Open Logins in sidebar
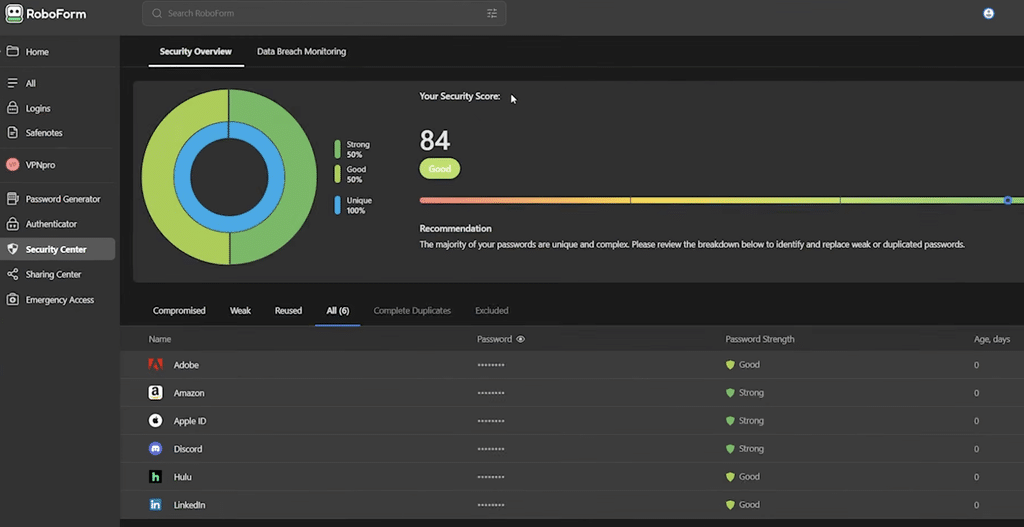Image resolution: width=1024 pixels, height=527 pixels. pyautogui.click(x=59, y=108)
